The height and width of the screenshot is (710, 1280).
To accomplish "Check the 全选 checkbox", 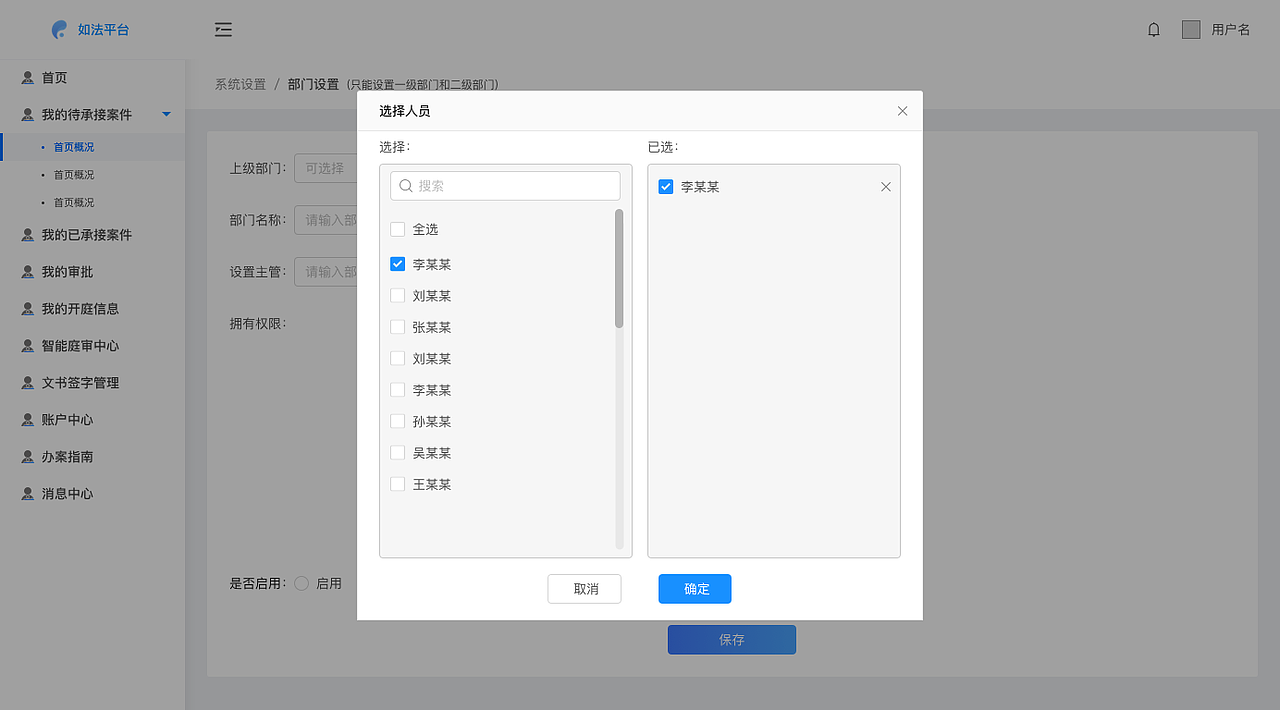I will [397, 228].
